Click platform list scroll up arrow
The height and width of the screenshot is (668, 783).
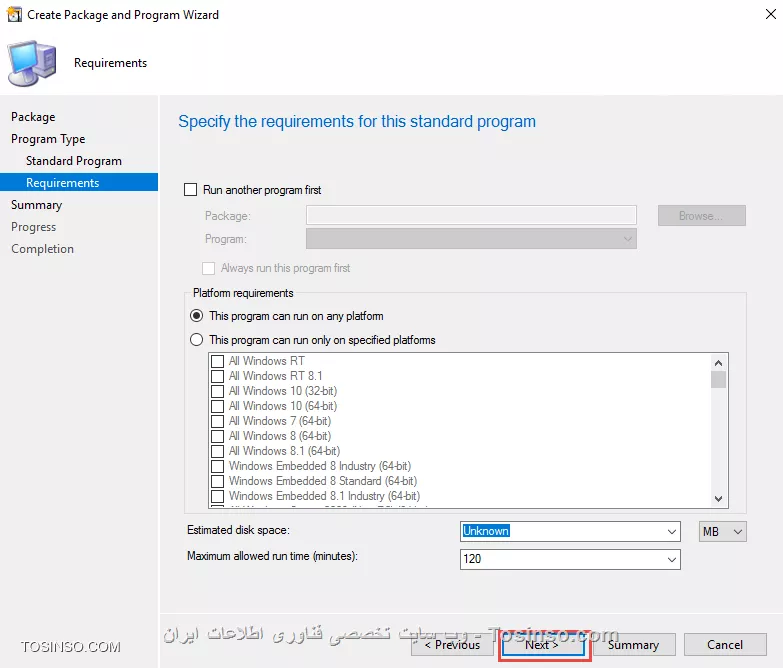tap(719, 363)
